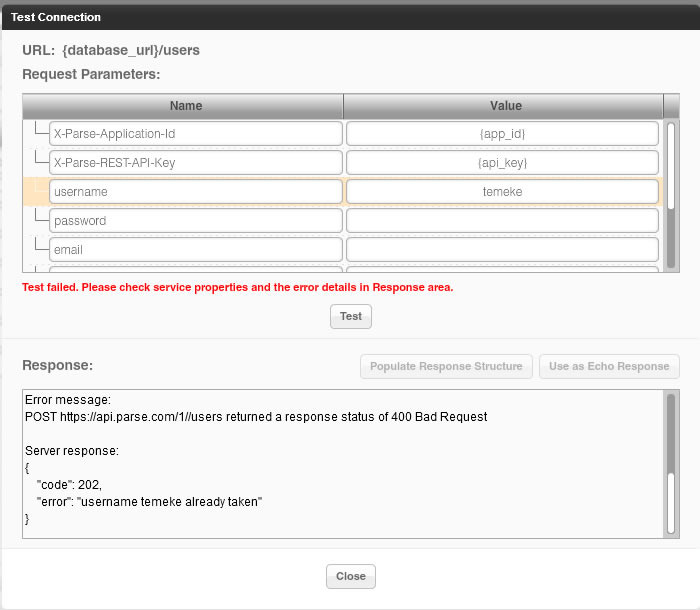Click Populate Response Structure button
The height and width of the screenshot is (610, 700).
[x=446, y=366]
